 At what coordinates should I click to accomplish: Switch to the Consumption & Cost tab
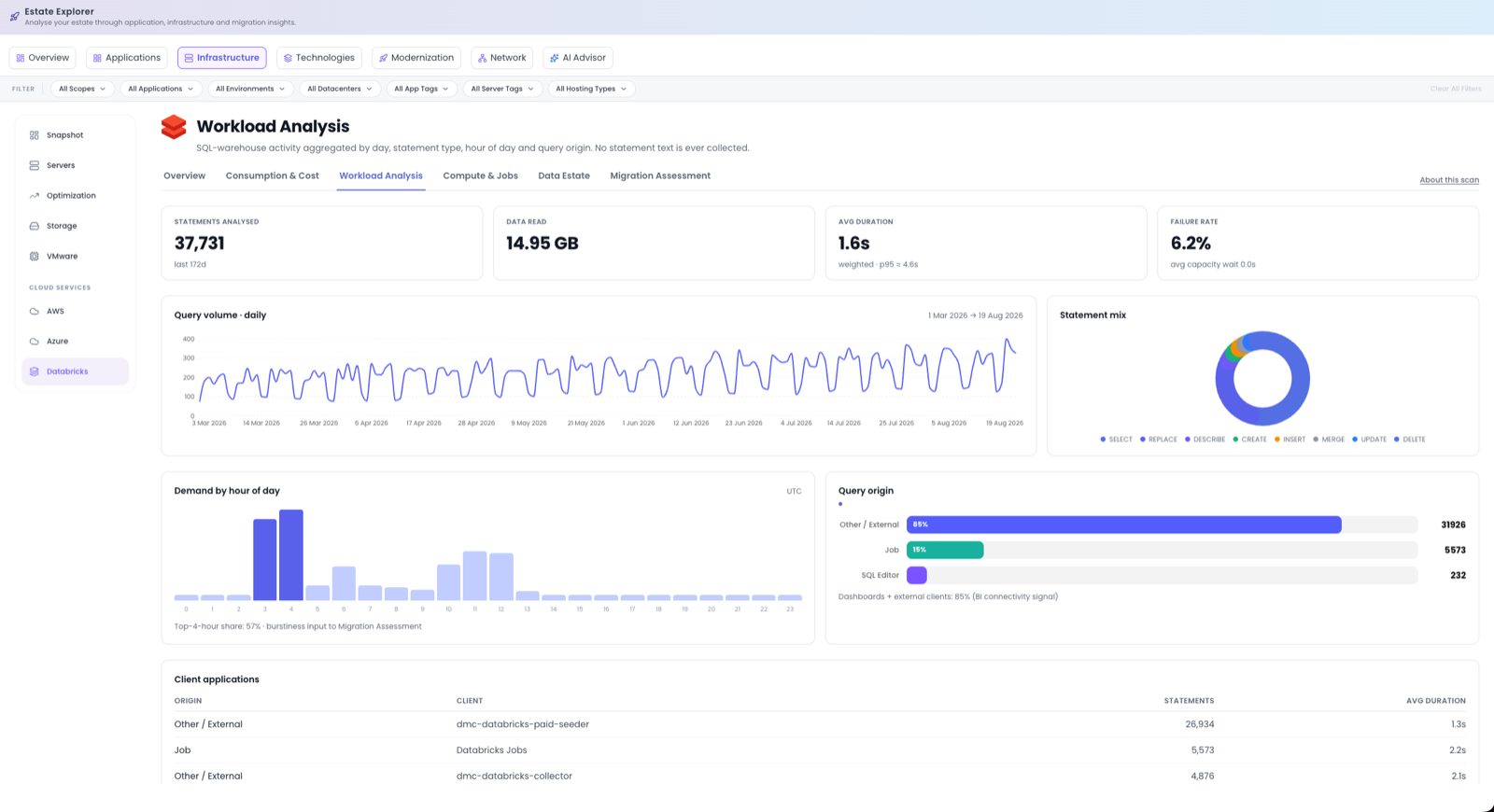(x=273, y=175)
